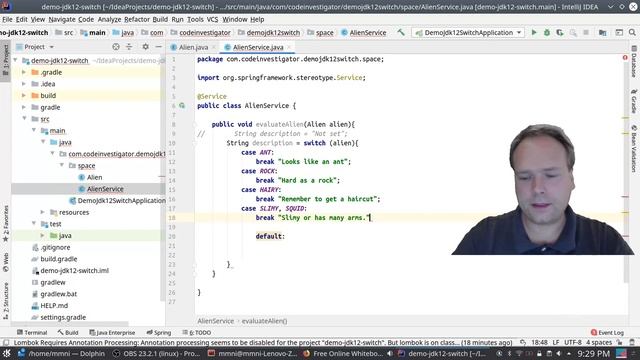Open the VCS menu
The width and height of the screenshot is (640, 360).
(x=212, y=19)
